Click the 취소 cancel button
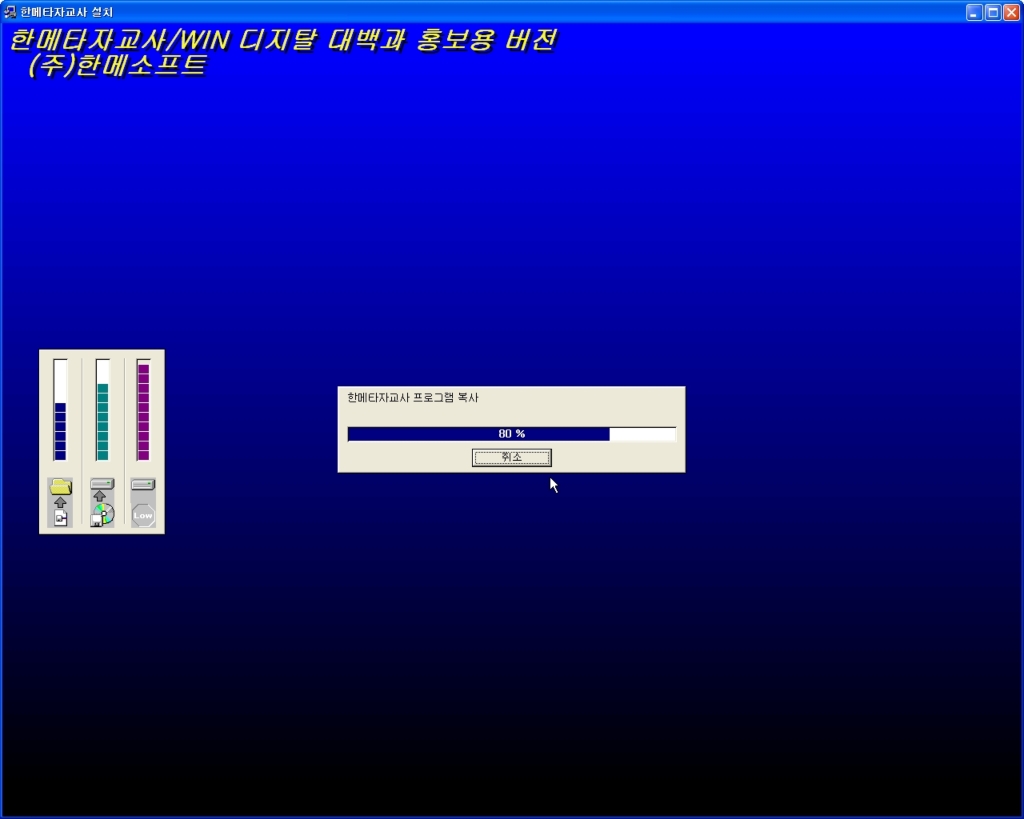 tap(511, 457)
